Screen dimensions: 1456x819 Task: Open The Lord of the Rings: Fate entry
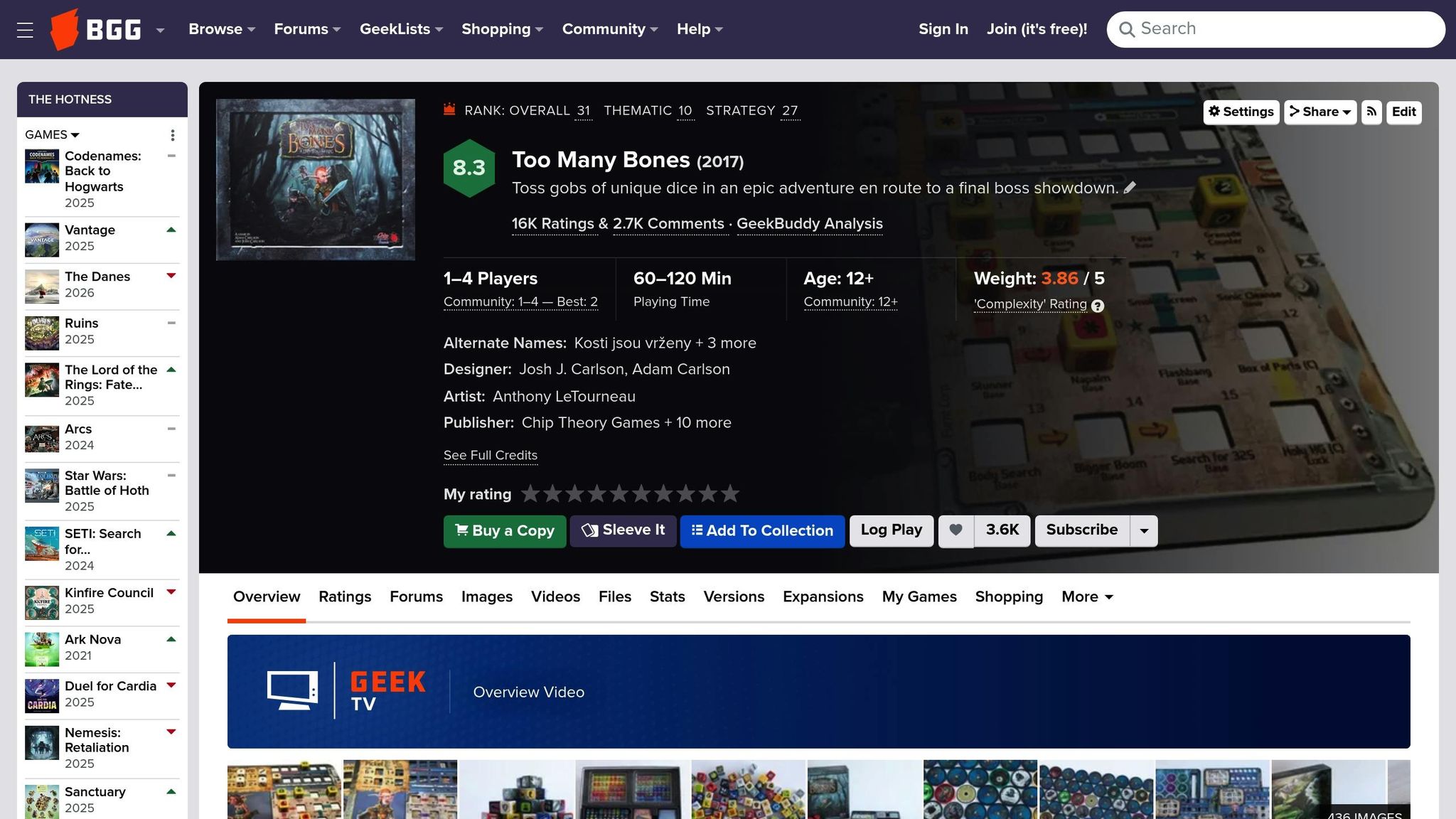pos(111,377)
